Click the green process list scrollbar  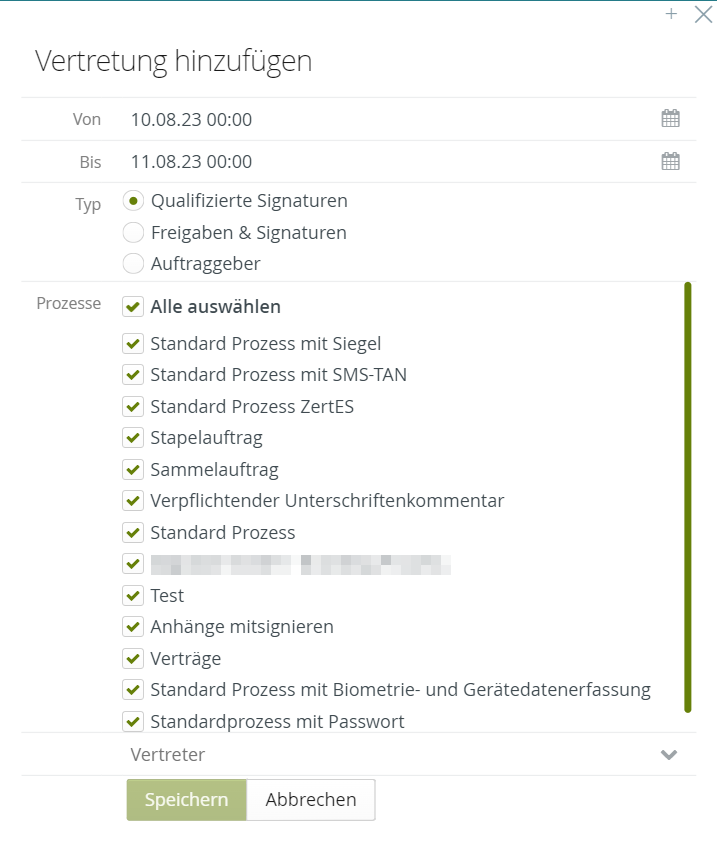pos(688,497)
